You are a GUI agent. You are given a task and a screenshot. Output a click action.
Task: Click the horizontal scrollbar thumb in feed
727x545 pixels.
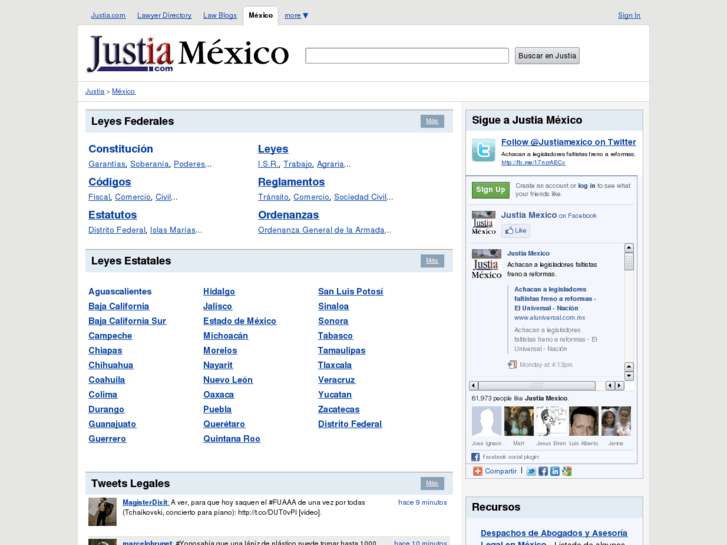(537, 385)
